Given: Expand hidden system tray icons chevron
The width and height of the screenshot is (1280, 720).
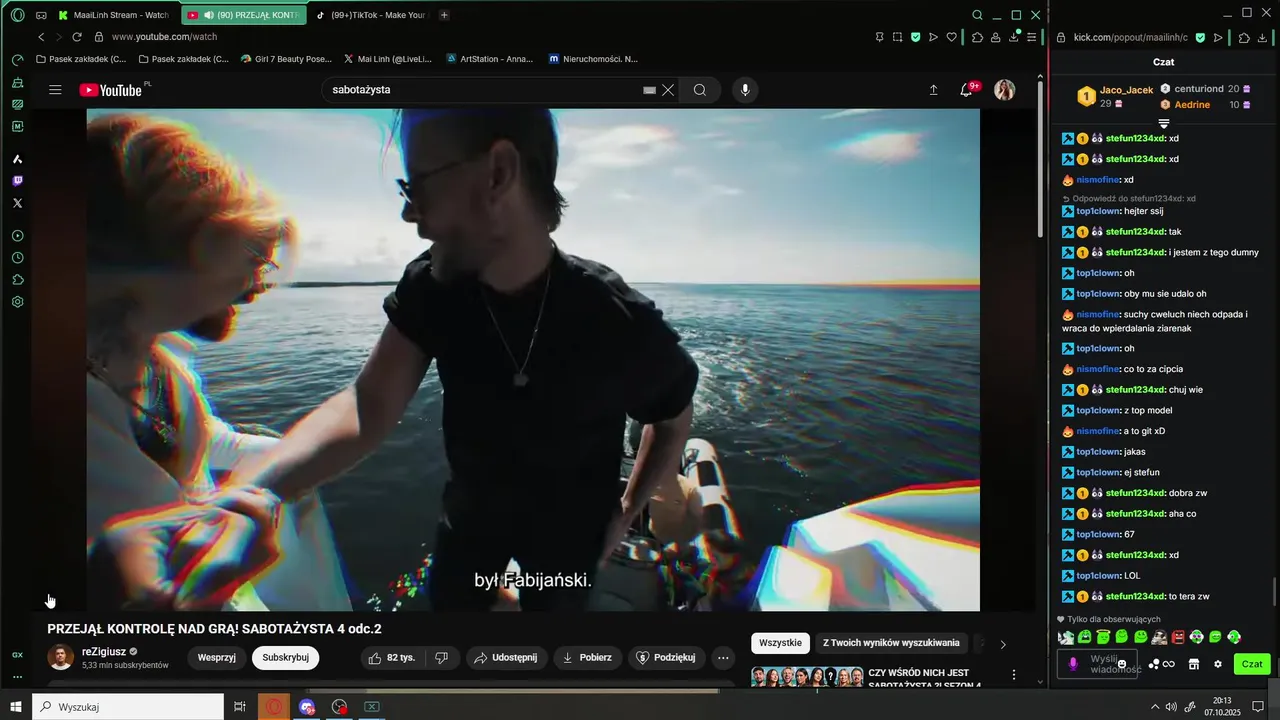Looking at the screenshot, I should [x=1156, y=707].
